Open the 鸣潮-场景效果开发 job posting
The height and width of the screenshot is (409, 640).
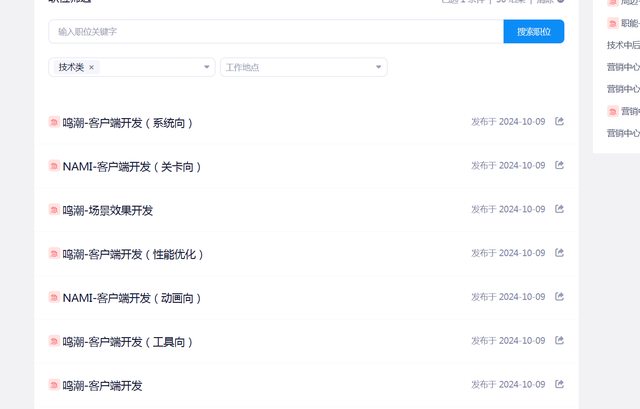pyautogui.click(x=107, y=211)
